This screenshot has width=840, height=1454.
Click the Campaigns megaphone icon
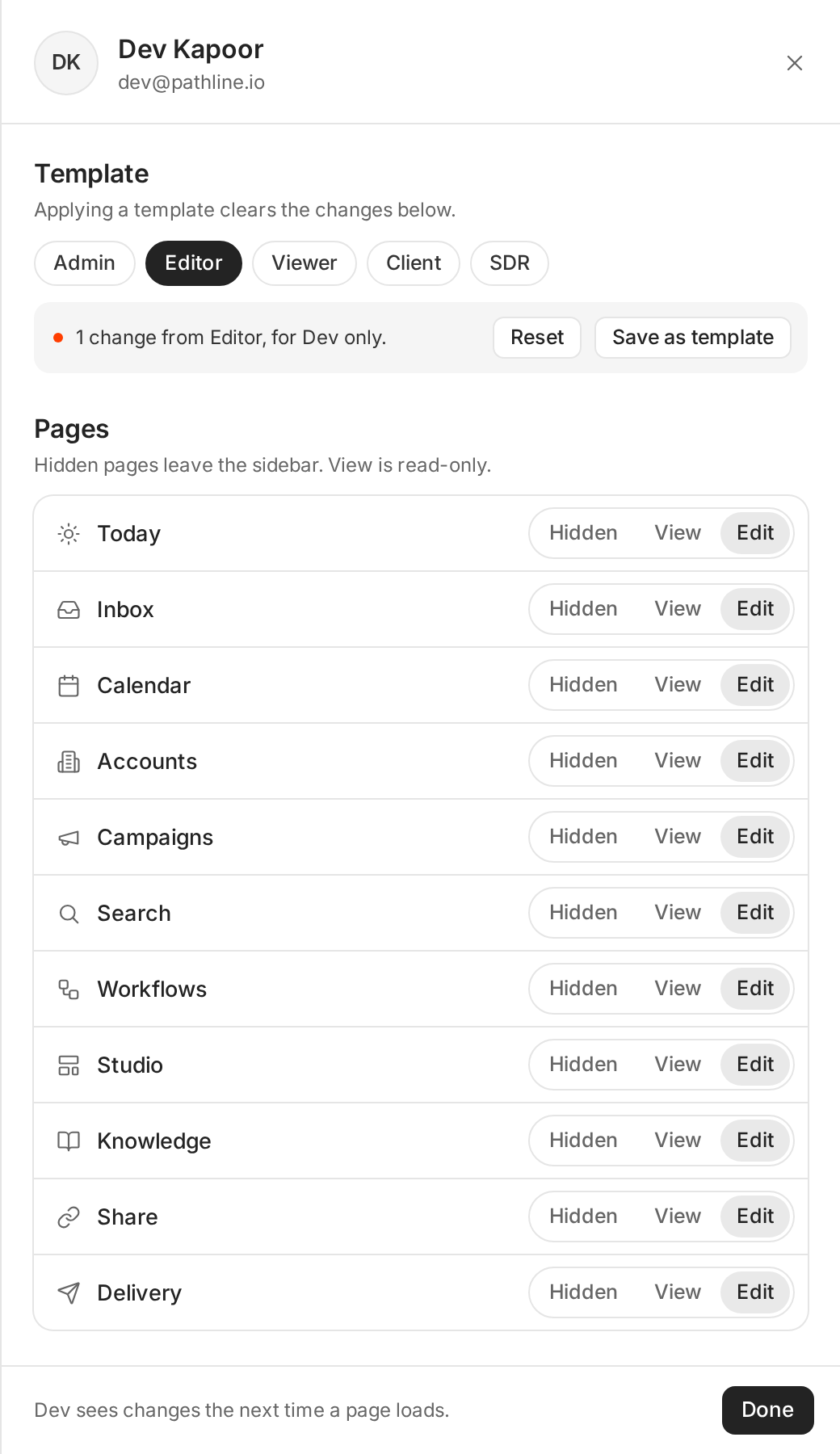[69, 838]
